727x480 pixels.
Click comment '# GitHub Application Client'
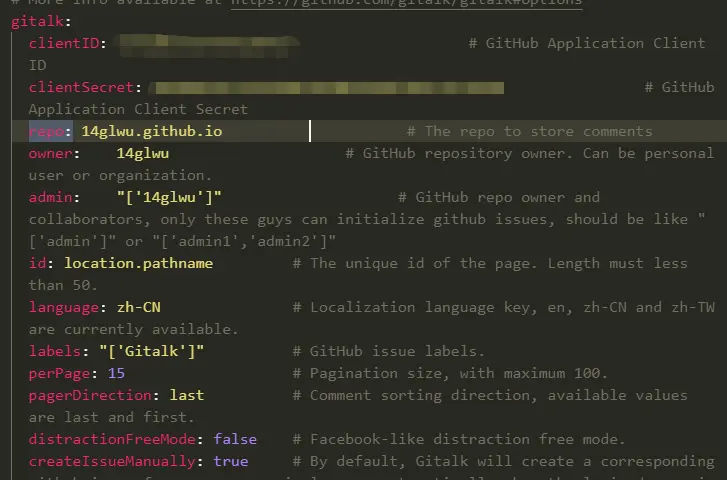(x=587, y=43)
